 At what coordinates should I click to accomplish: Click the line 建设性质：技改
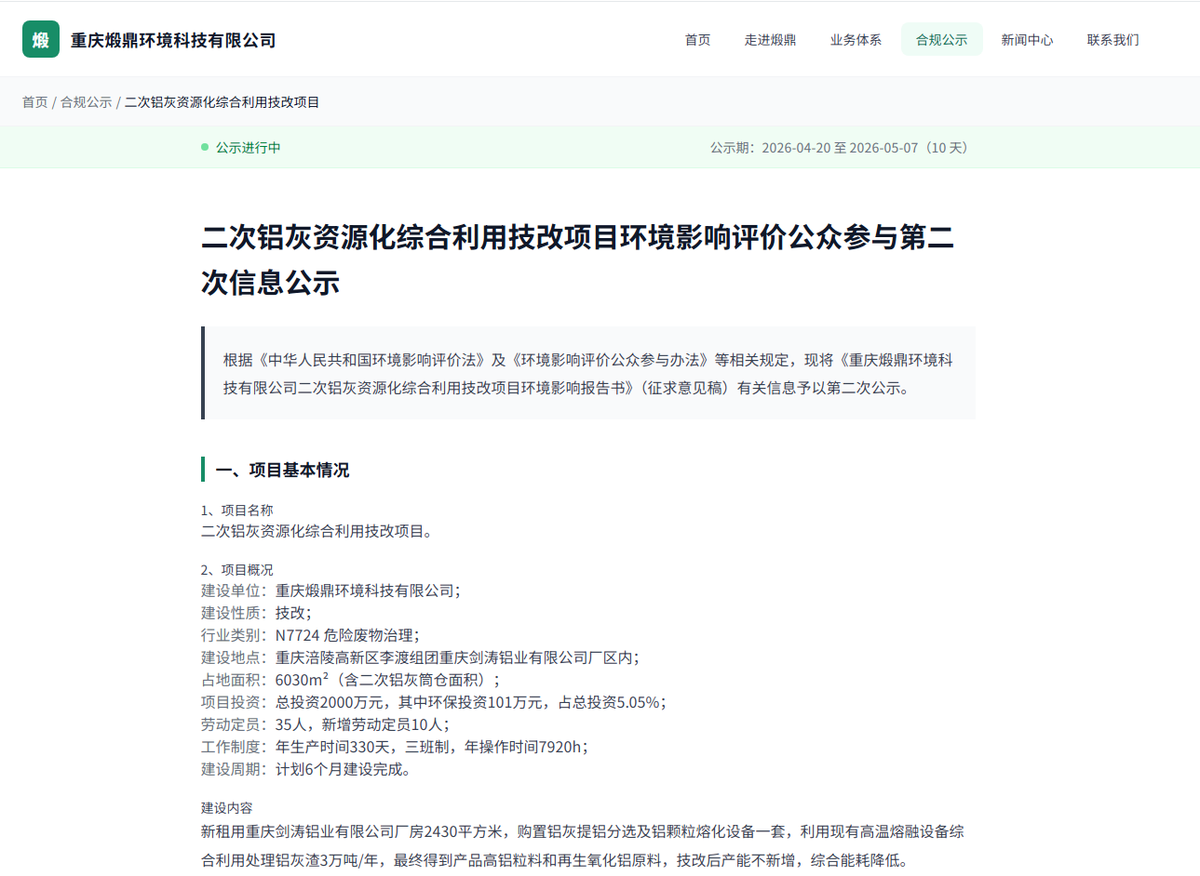[x=256, y=612]
